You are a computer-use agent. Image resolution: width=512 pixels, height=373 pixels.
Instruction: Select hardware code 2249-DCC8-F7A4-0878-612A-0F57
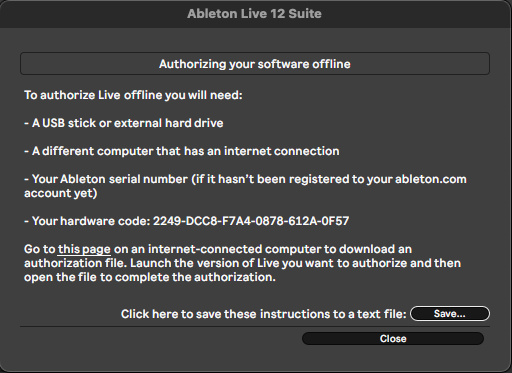click(251, 221)
